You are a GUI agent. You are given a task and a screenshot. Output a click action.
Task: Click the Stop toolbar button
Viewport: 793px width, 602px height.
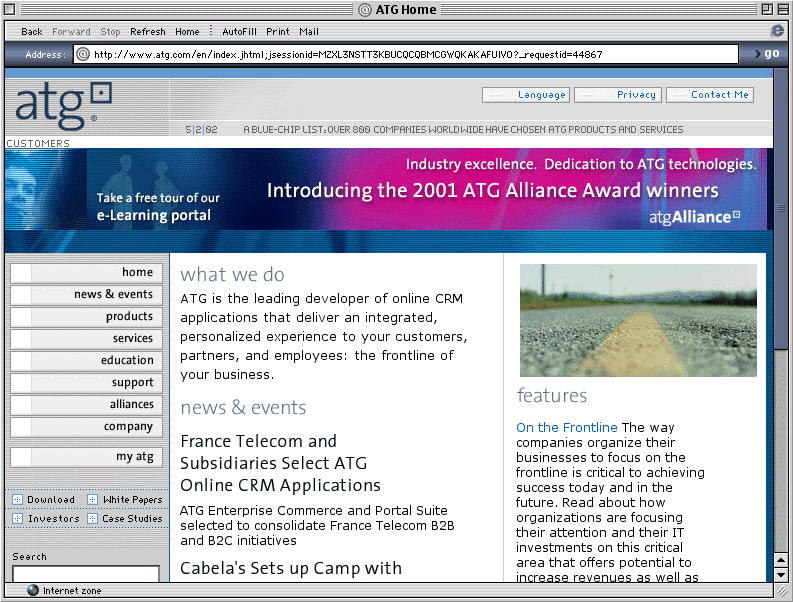[x=110, y=32]
